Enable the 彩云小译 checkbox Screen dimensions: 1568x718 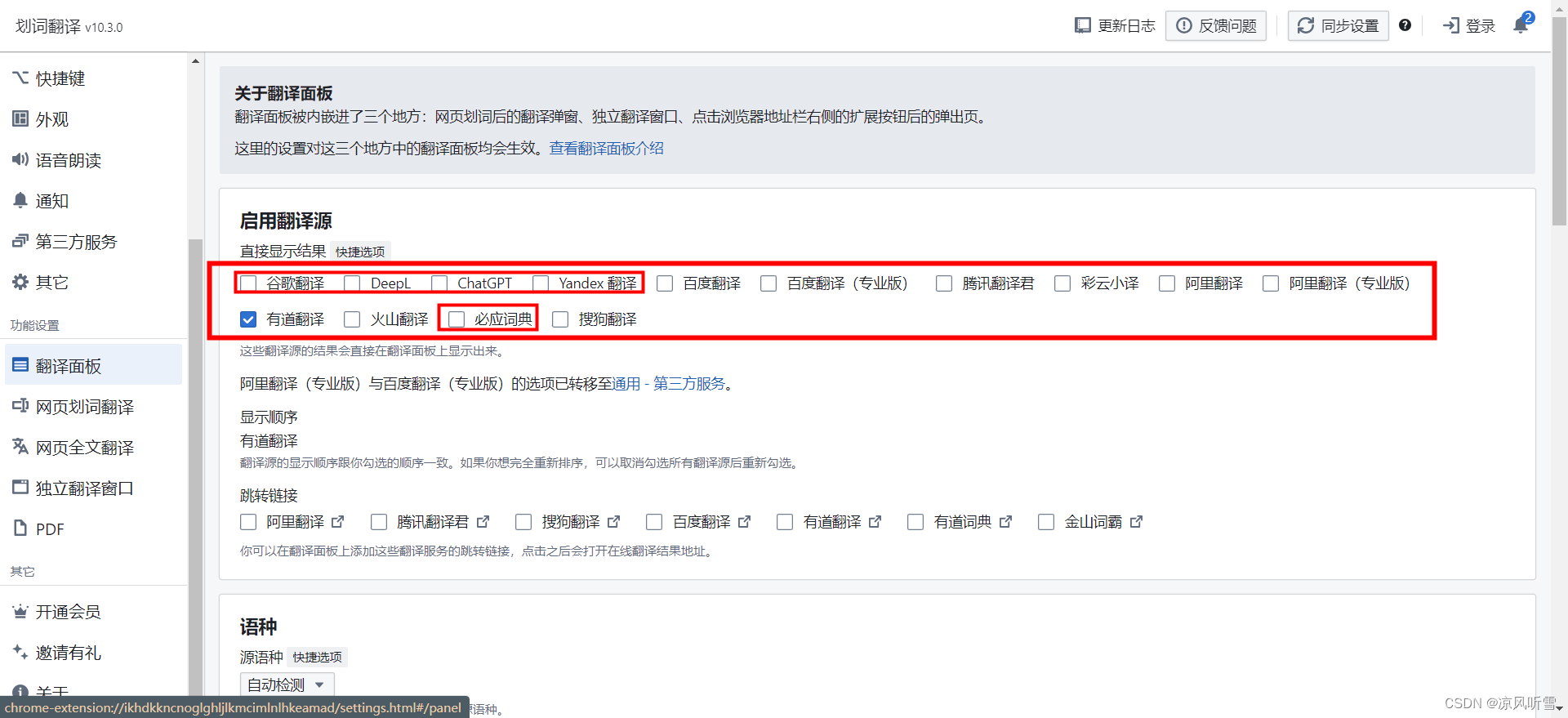click(x=1062, y=283)
